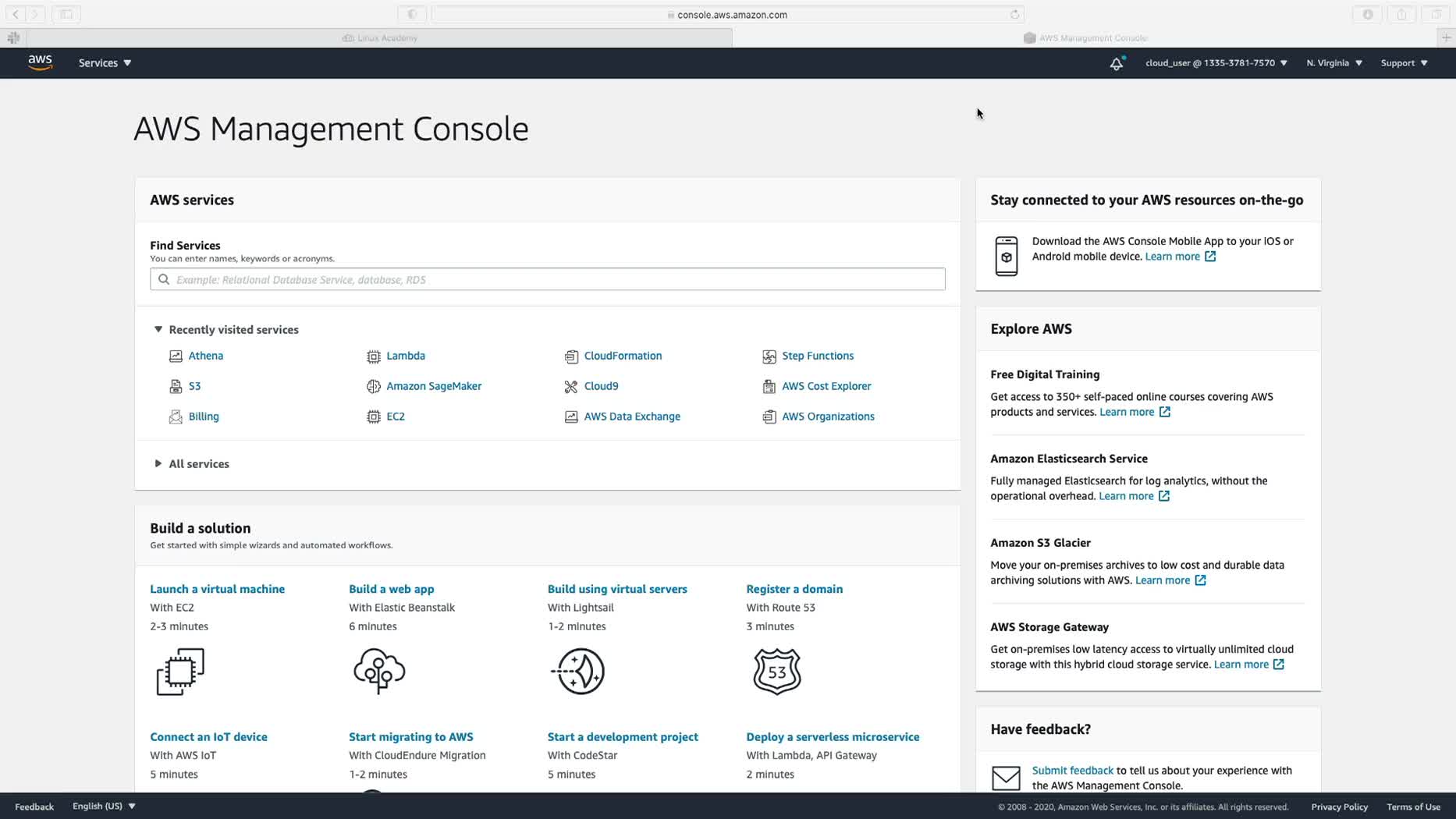Screen dimensions: 1456x819
Task: Open the browser share button
Action: pos(1401,14)
